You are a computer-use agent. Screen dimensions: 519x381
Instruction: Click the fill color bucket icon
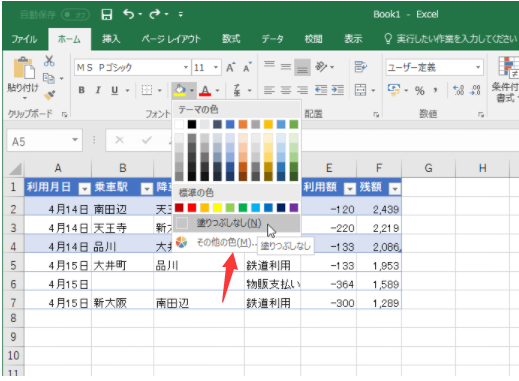(x=180, y=90)
